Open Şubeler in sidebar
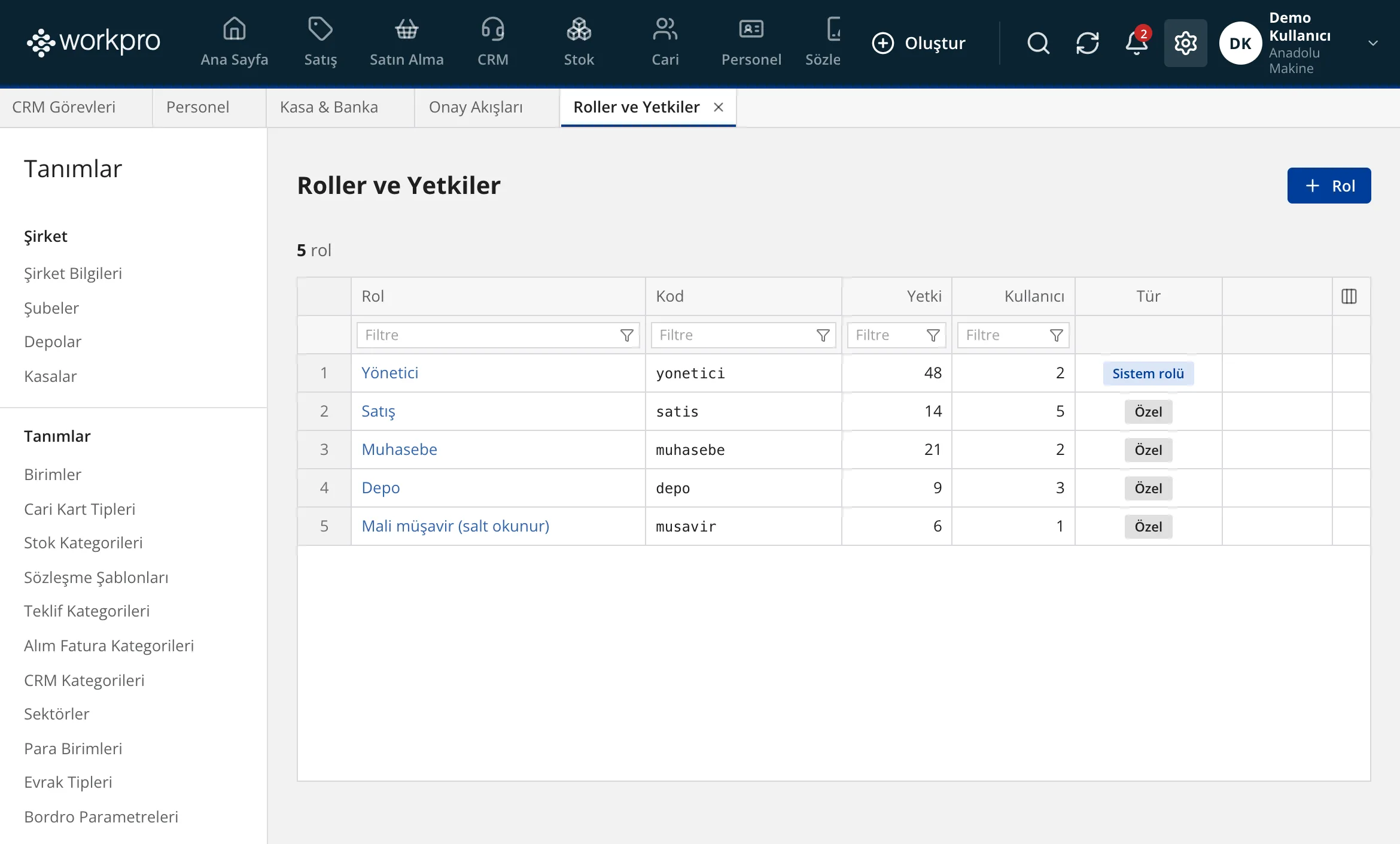Screen dimensions: 1400x844 pyautogui.click(x=51, y=308)
